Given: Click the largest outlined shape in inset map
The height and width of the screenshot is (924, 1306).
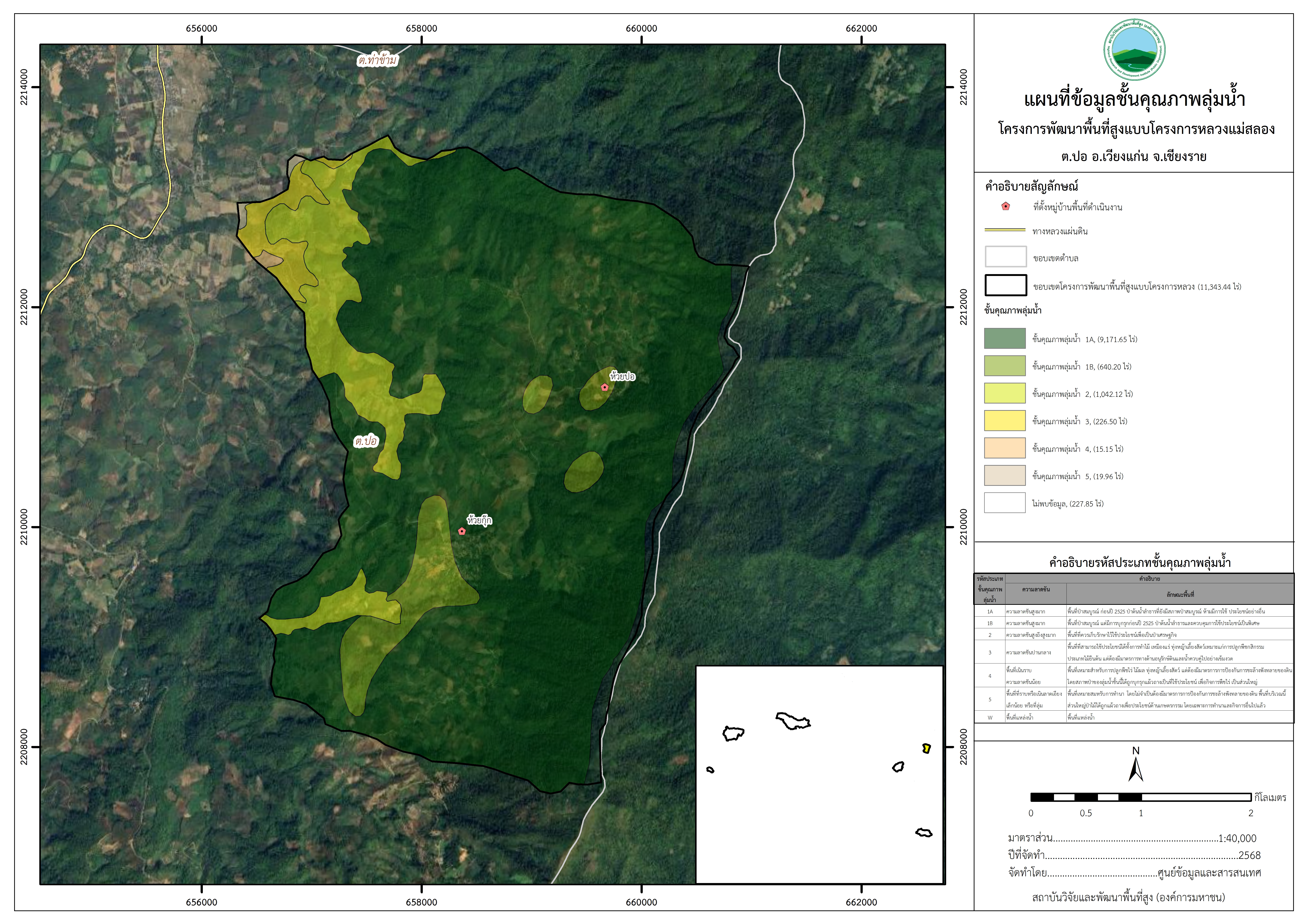Looking at the screenshot, I should point(793,721).
